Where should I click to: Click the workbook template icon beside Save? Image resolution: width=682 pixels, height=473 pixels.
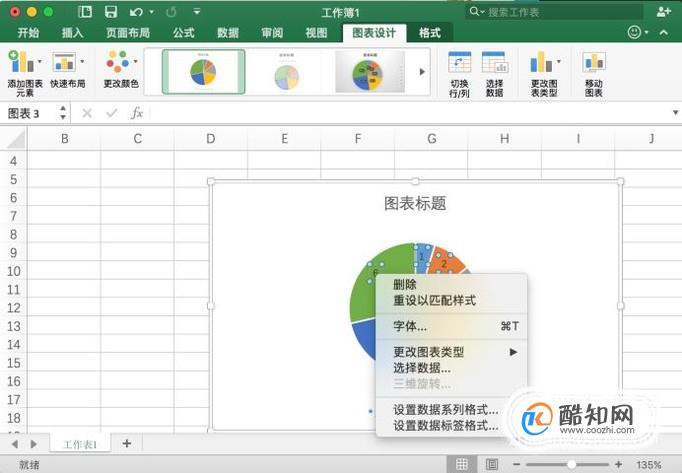85,12
